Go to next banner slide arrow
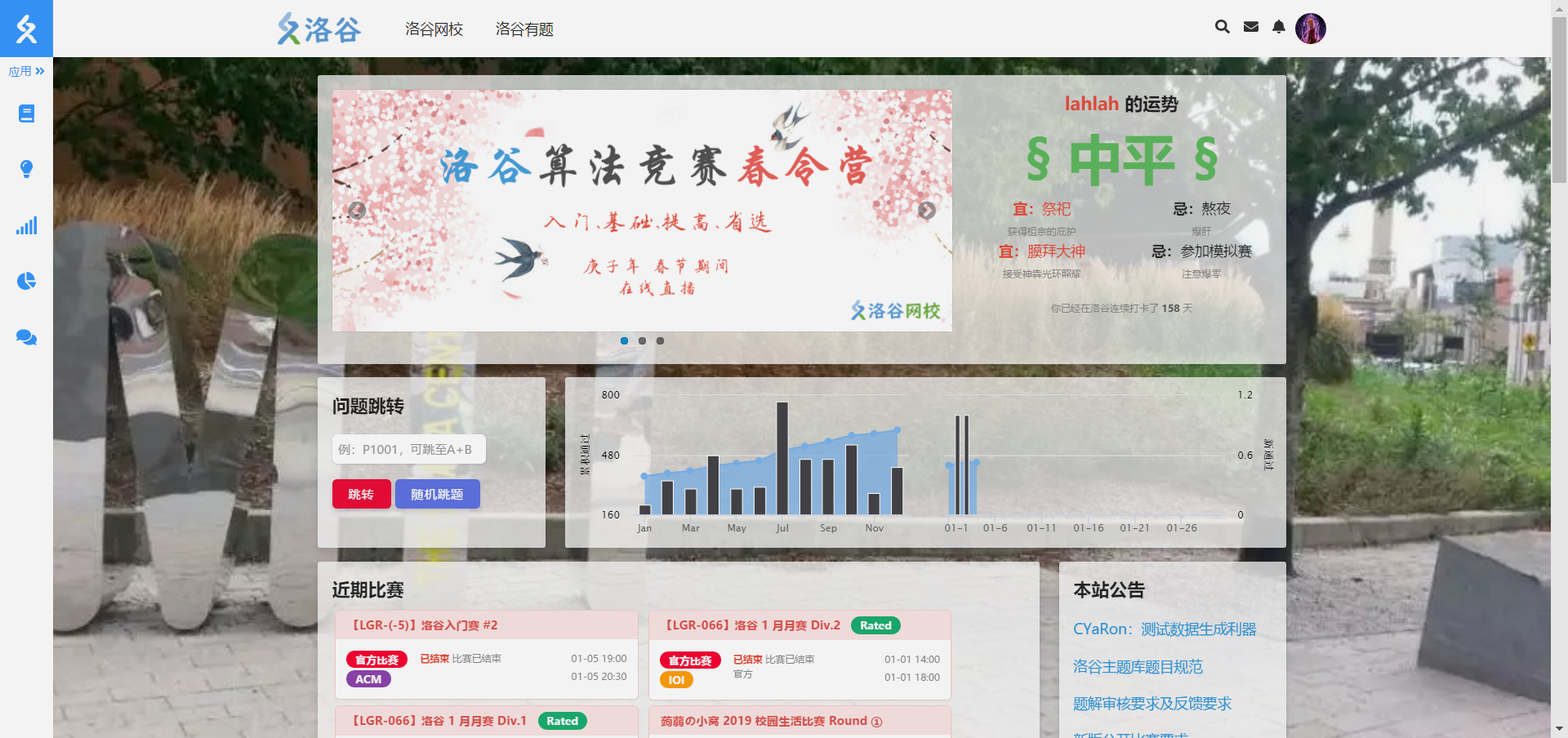The height and width of the screenshot is (738, 1568). click(926, 211)
